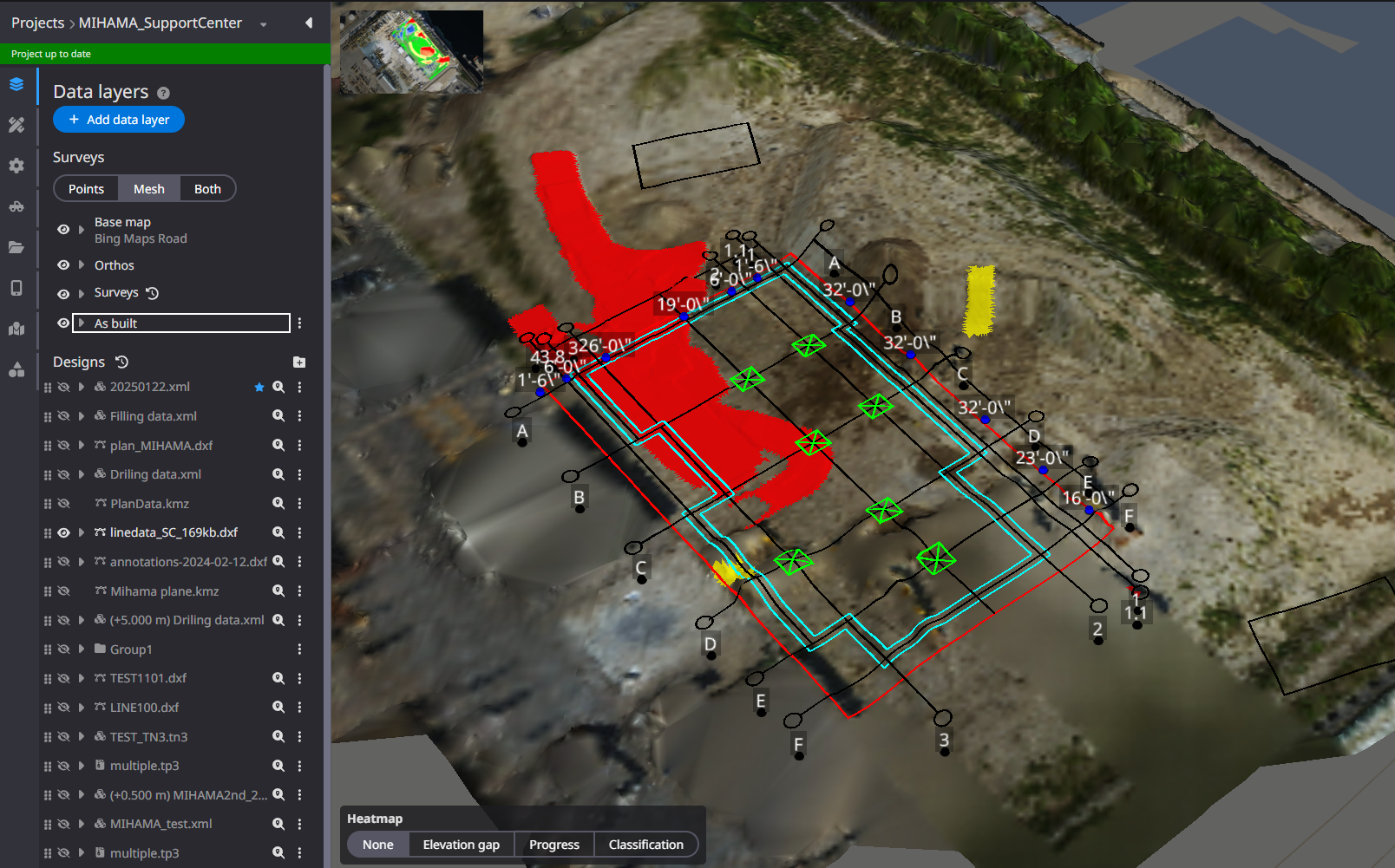This screenshot has width=1395, height=868.
Task: Open the project name dropdown
Action: point(263,24)
